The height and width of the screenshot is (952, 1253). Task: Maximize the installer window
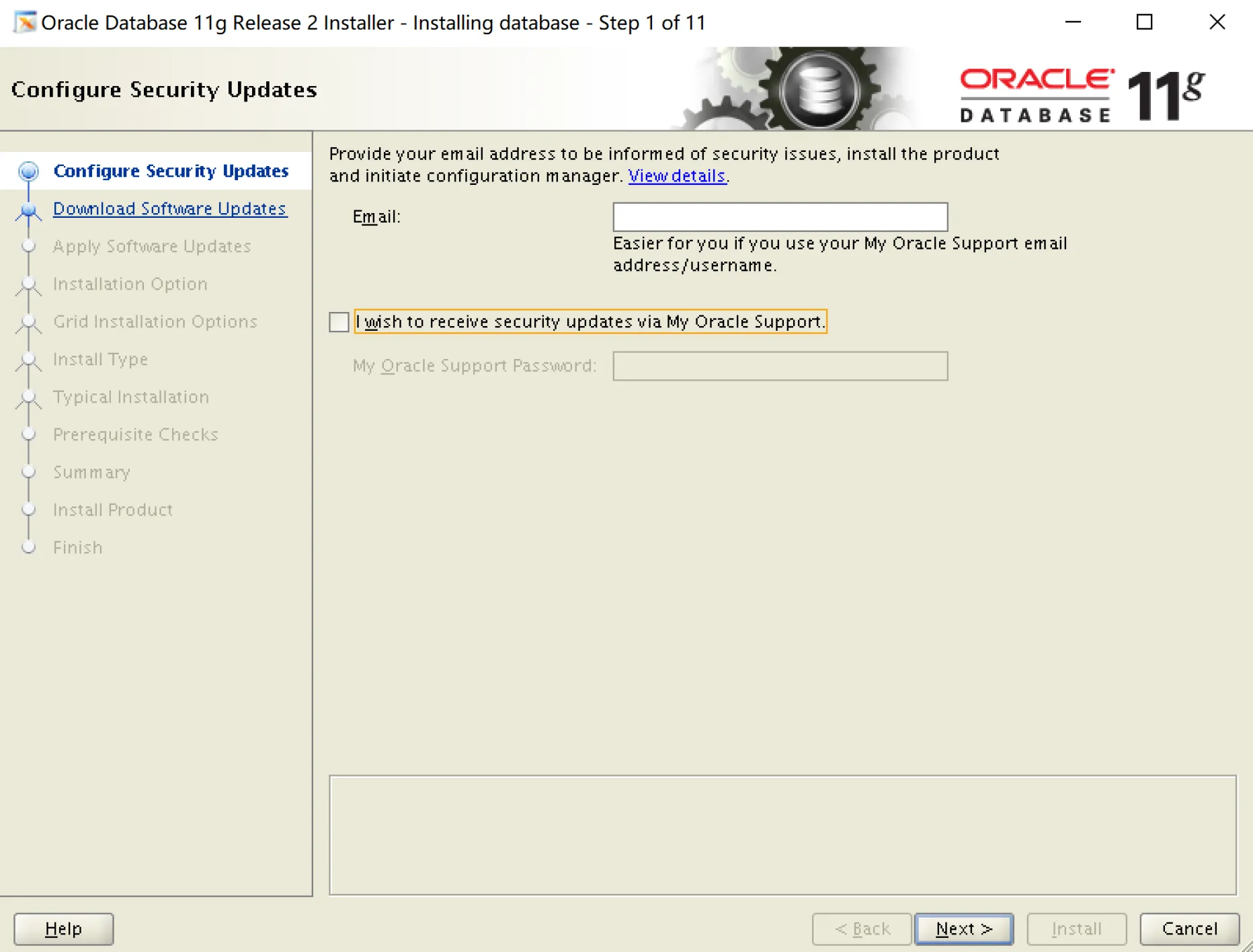(1144, 22)
